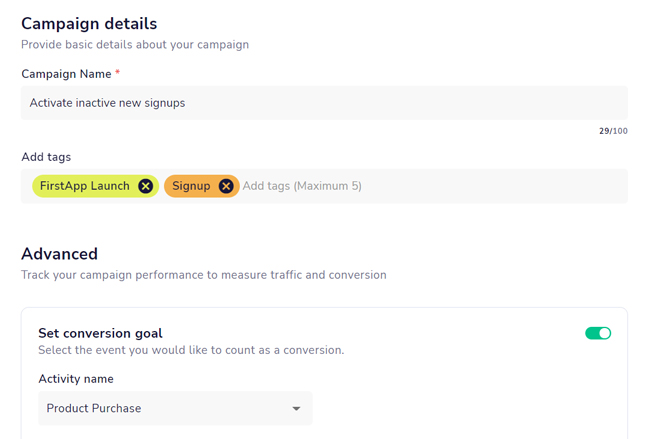The height and width of the screenshot is (439, 650).
Task: Click the Add tags label
Action: [x=46, y=157]
